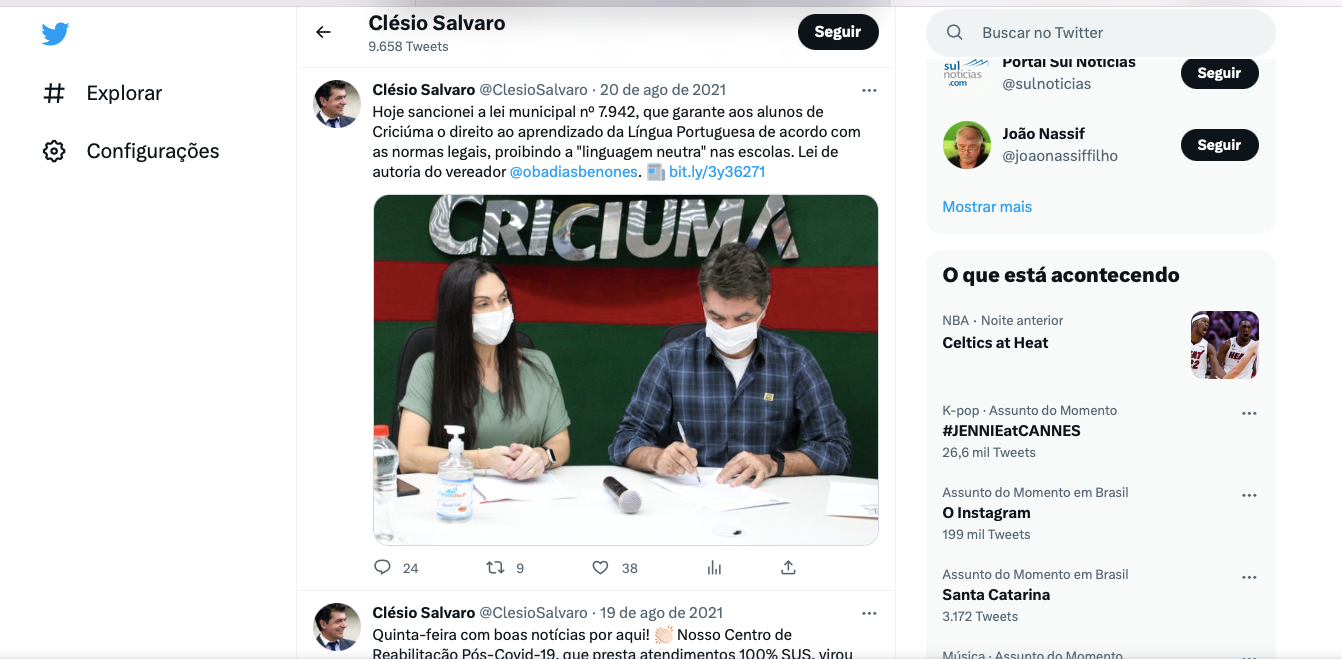The width and height of the screenshot is (1342, 659).
Task: Follow Clésio Salvaro with the header Seguir button
Action: (838, 32)
